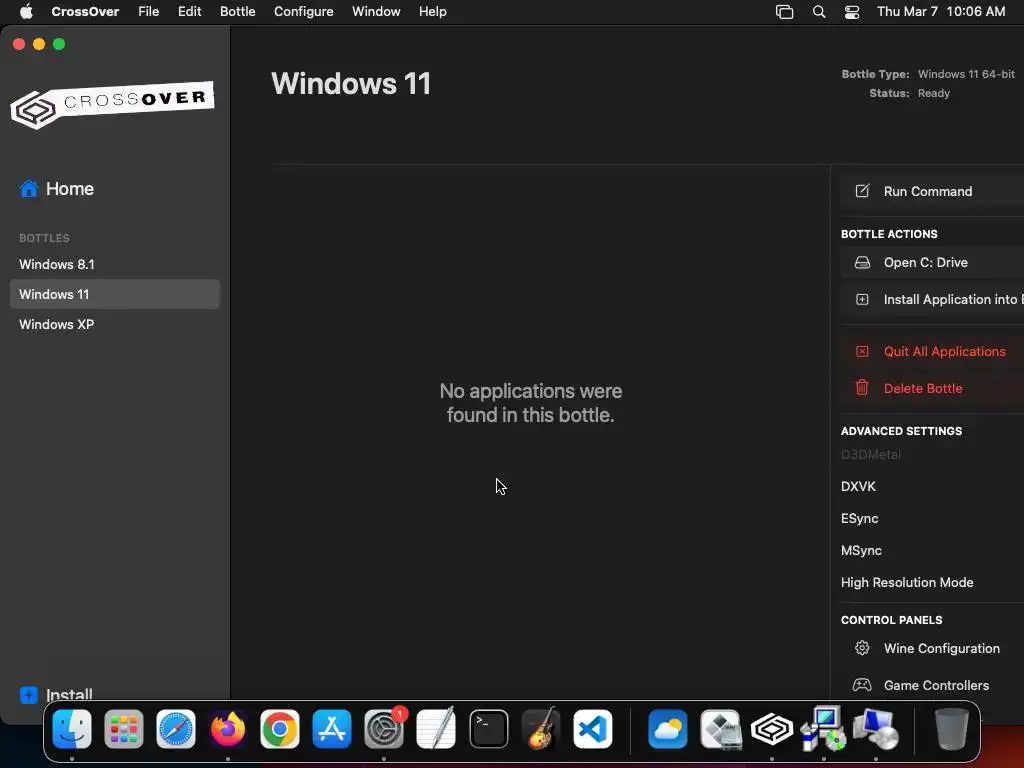Launch Safari from the Dock
1024x768 pixels.
[176, 729]
